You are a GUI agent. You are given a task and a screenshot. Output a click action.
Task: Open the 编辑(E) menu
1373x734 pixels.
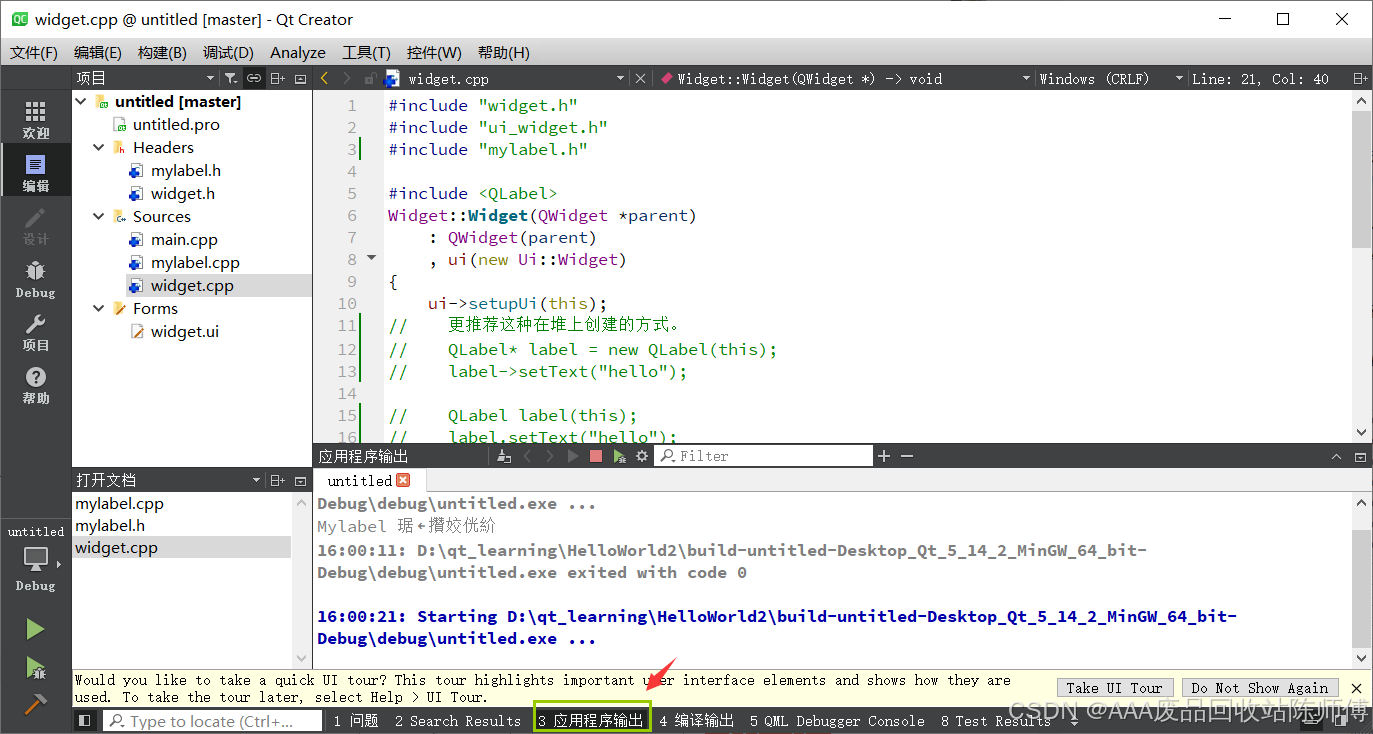coord(98,52)
